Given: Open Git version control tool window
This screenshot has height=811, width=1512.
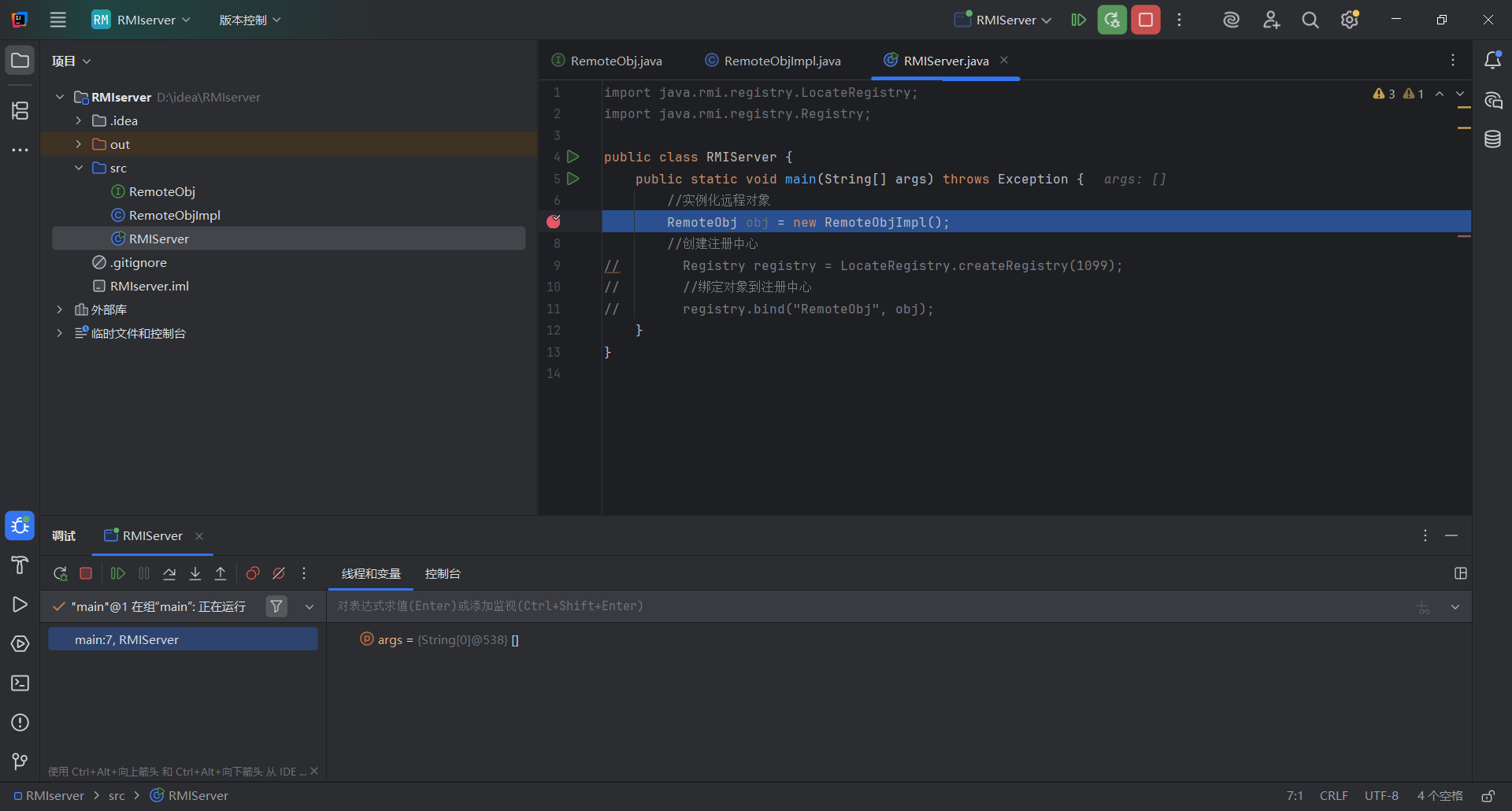Looking at the screenshot, I should click(20, 761).
